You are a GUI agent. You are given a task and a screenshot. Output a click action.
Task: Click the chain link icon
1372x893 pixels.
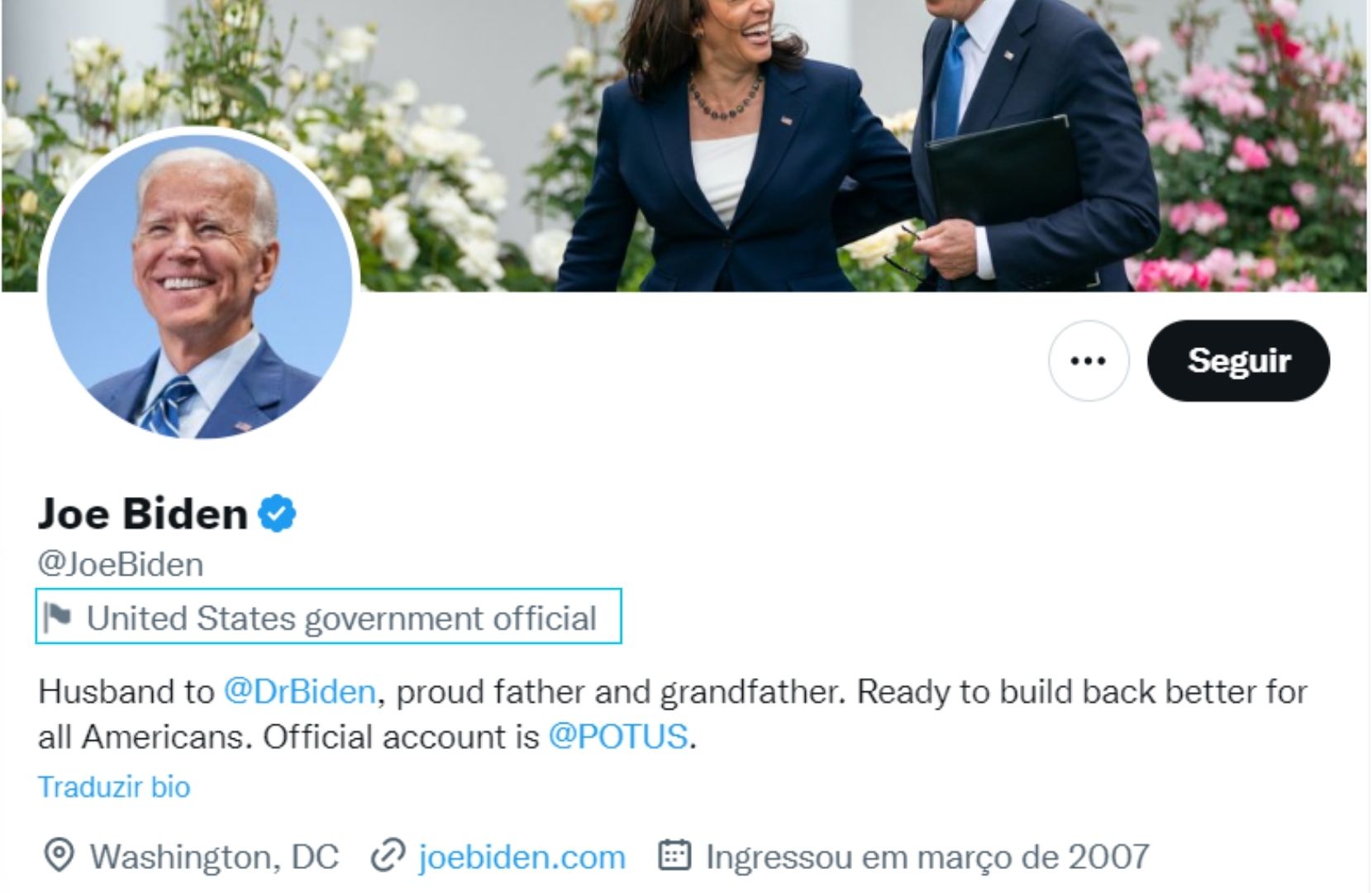click(x=388, y=857)
